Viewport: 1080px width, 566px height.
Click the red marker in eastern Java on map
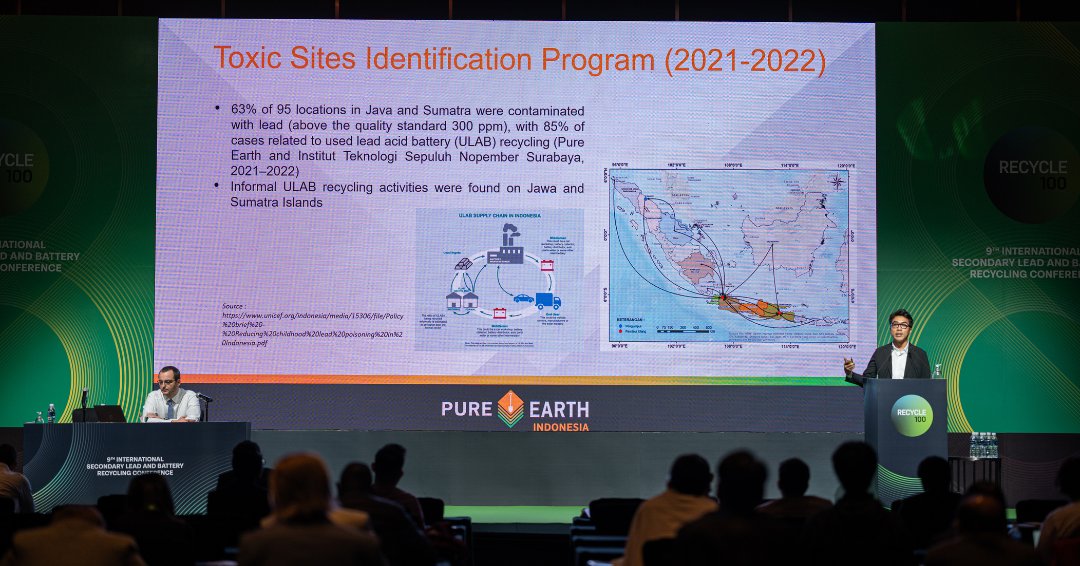[779, 314]
